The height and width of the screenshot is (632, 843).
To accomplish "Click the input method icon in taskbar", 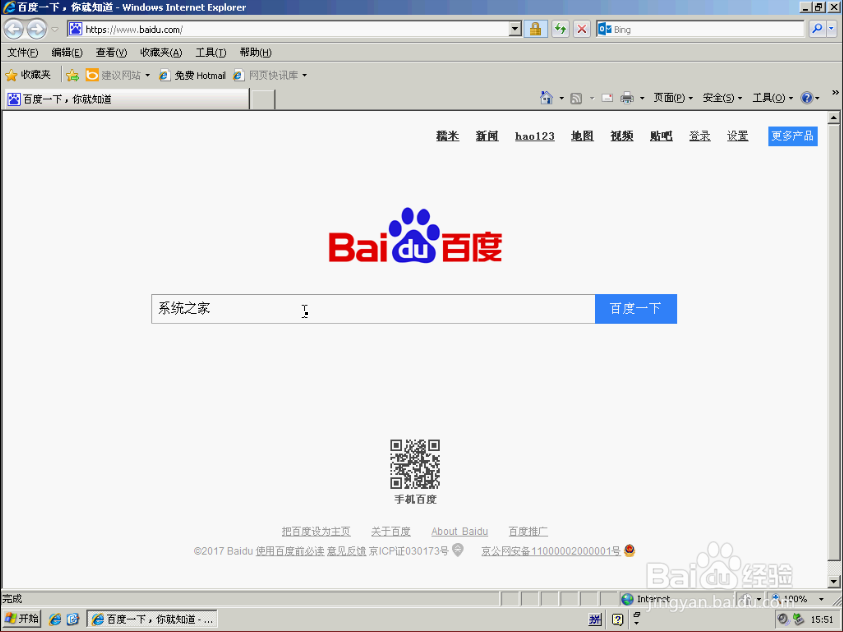I will pos(595,620).
